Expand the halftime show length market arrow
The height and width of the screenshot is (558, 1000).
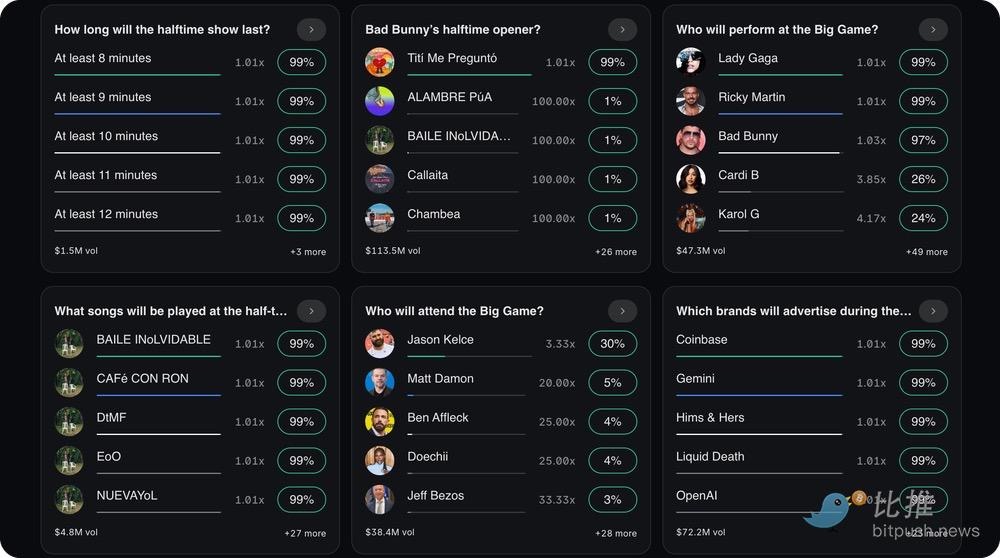tap(311, 30)
